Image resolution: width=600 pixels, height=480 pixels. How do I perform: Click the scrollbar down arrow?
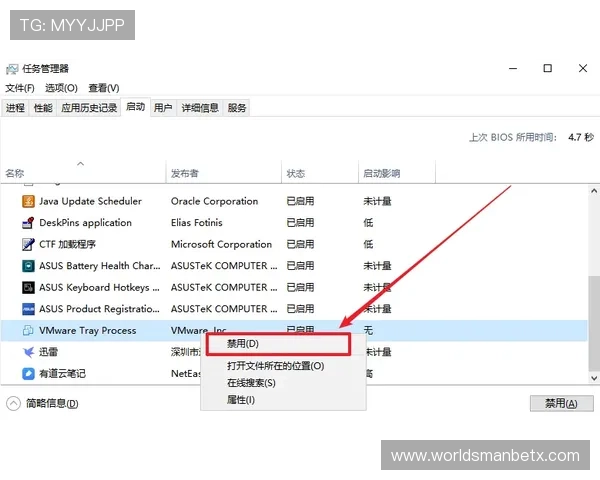594,378
